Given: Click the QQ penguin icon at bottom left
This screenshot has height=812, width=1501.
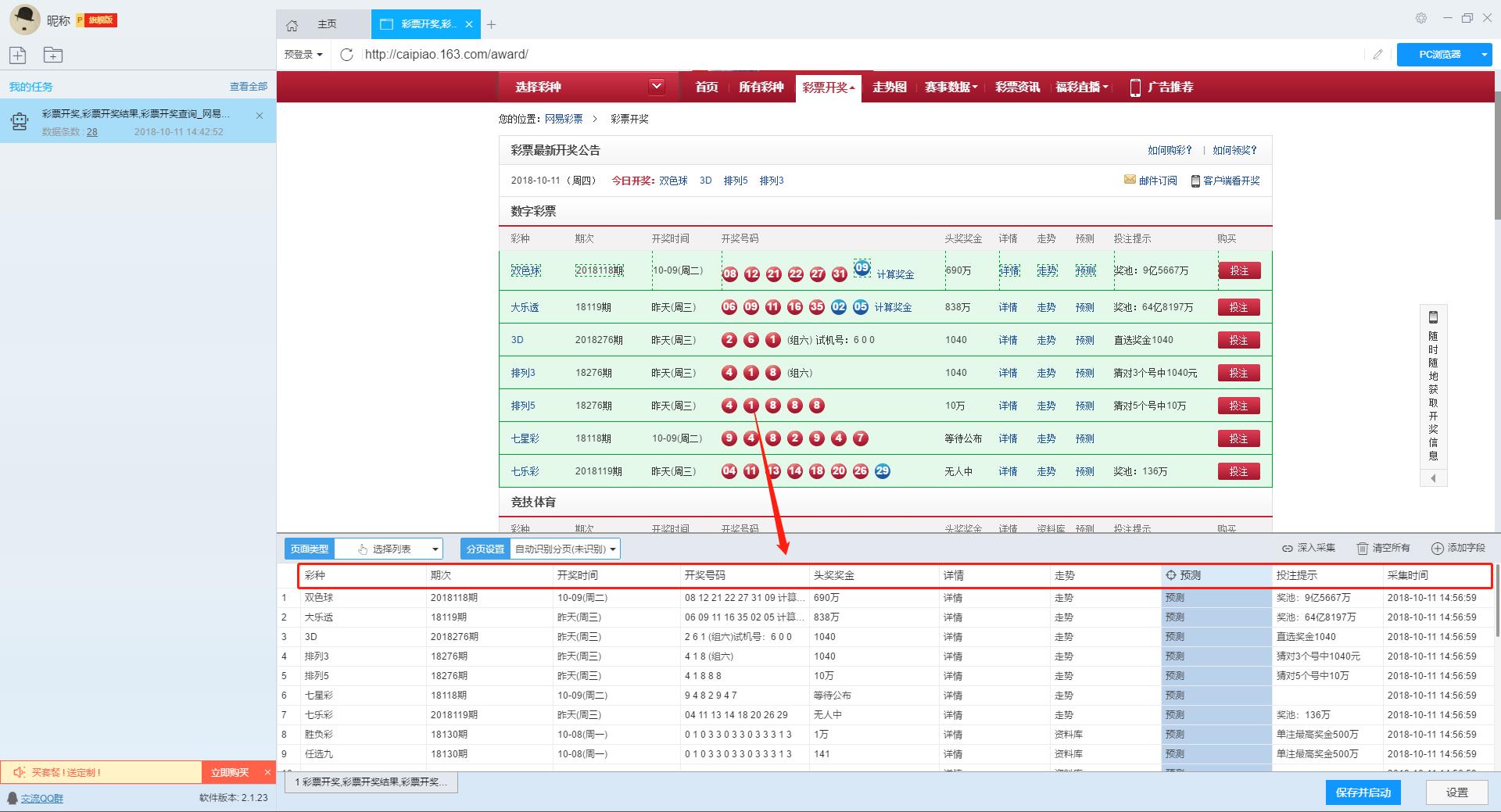Looking at the screenshot, I should (x=13, y=798).
